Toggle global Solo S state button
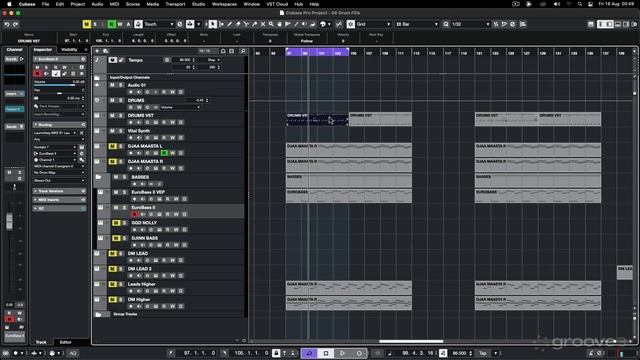 (x=95, y=24)
